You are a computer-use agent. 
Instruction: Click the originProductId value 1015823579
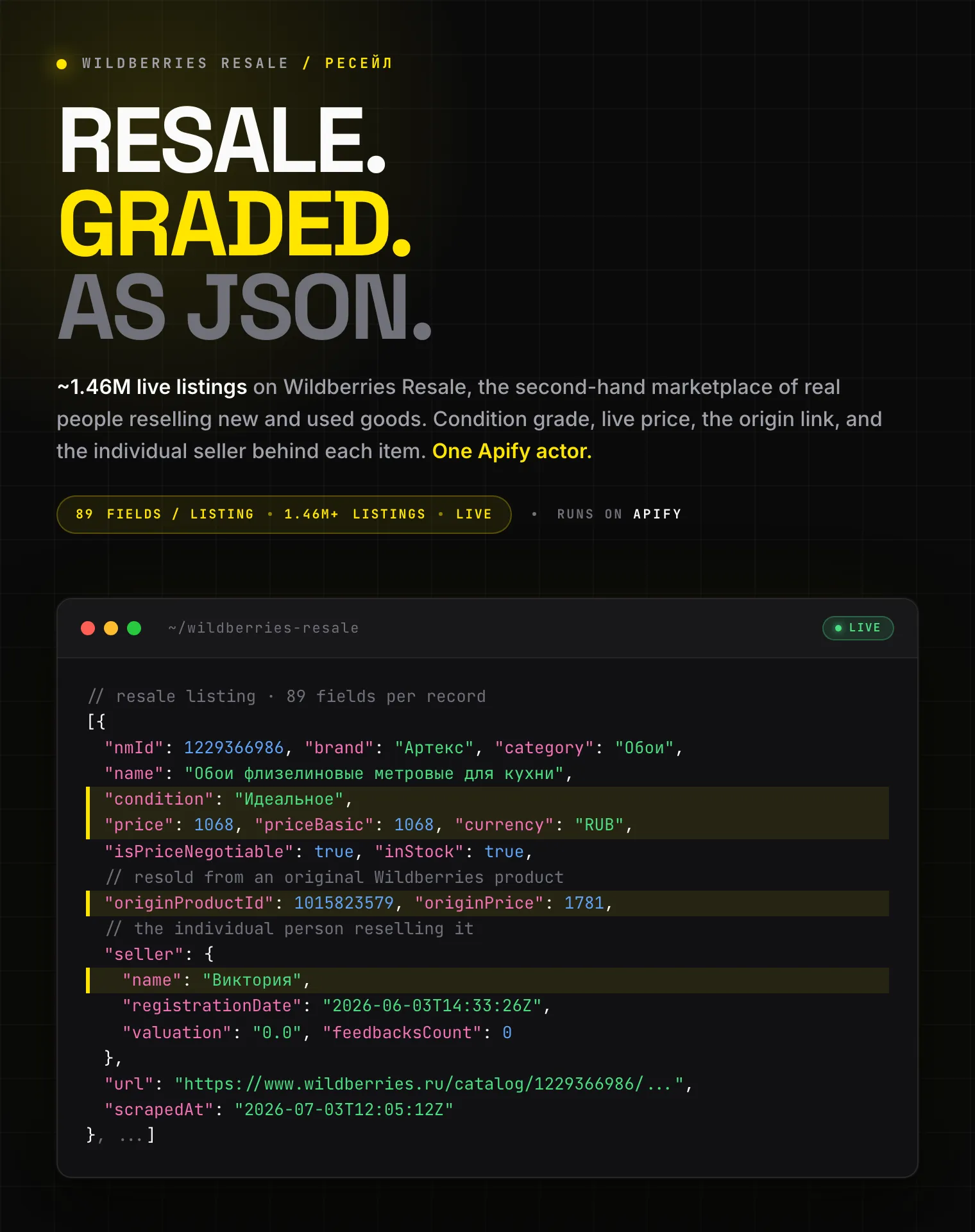344,903
